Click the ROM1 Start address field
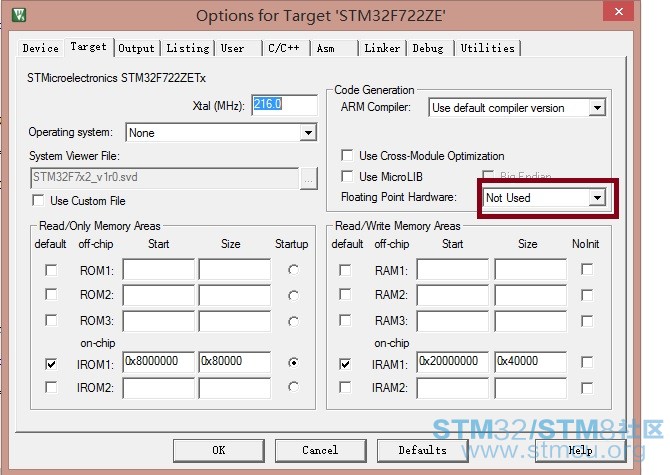Image resolution: width=670 pixels, height=475 pixels. coord(159,269)
